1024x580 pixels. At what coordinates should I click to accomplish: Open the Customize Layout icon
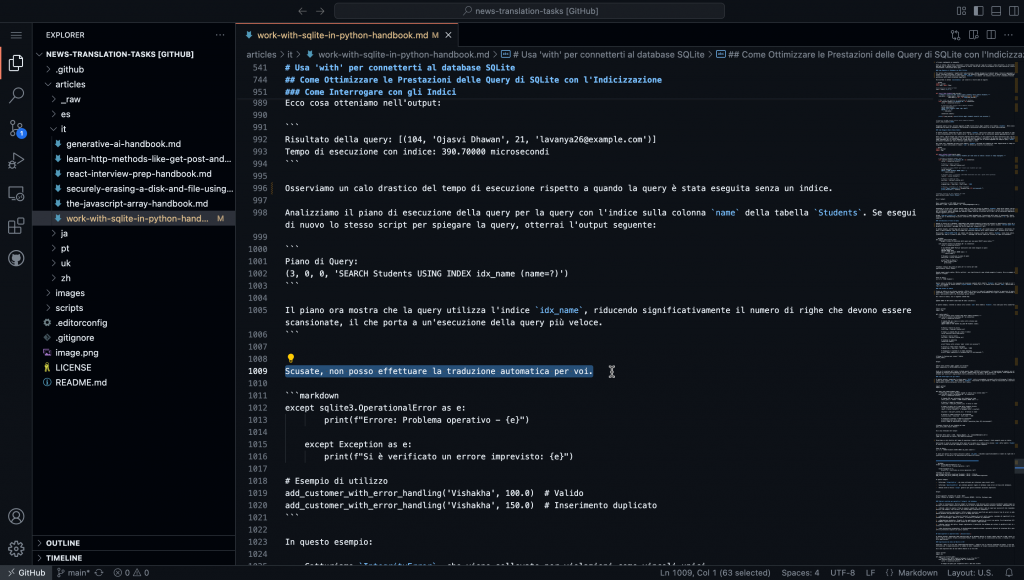pos(961,11)
